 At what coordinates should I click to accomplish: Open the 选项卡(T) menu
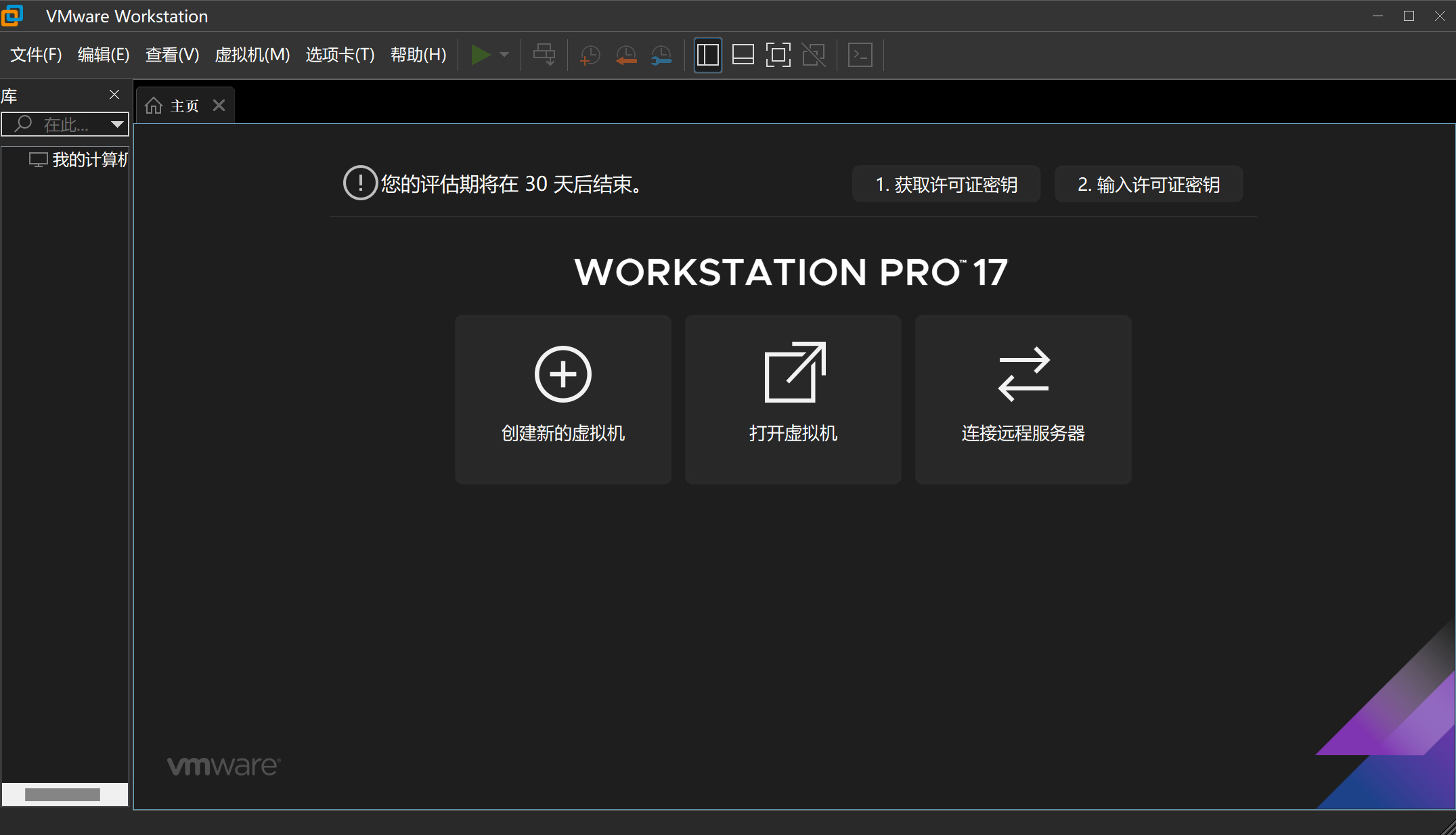tap(340, 55)
